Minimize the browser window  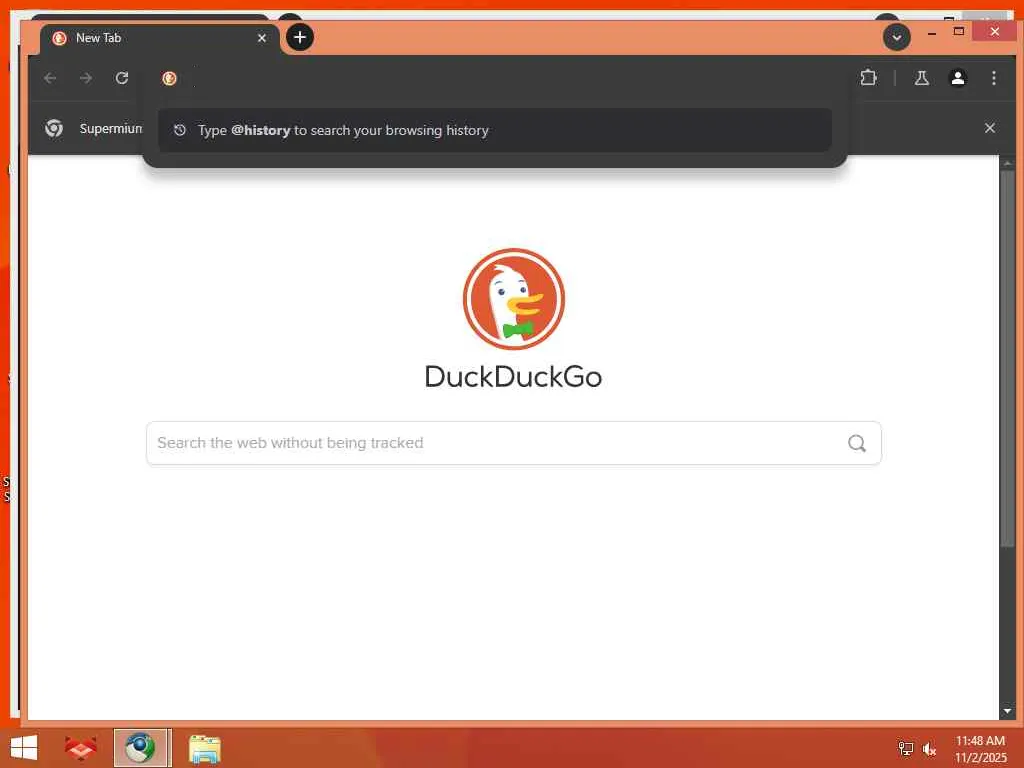[x=932, y=32]
